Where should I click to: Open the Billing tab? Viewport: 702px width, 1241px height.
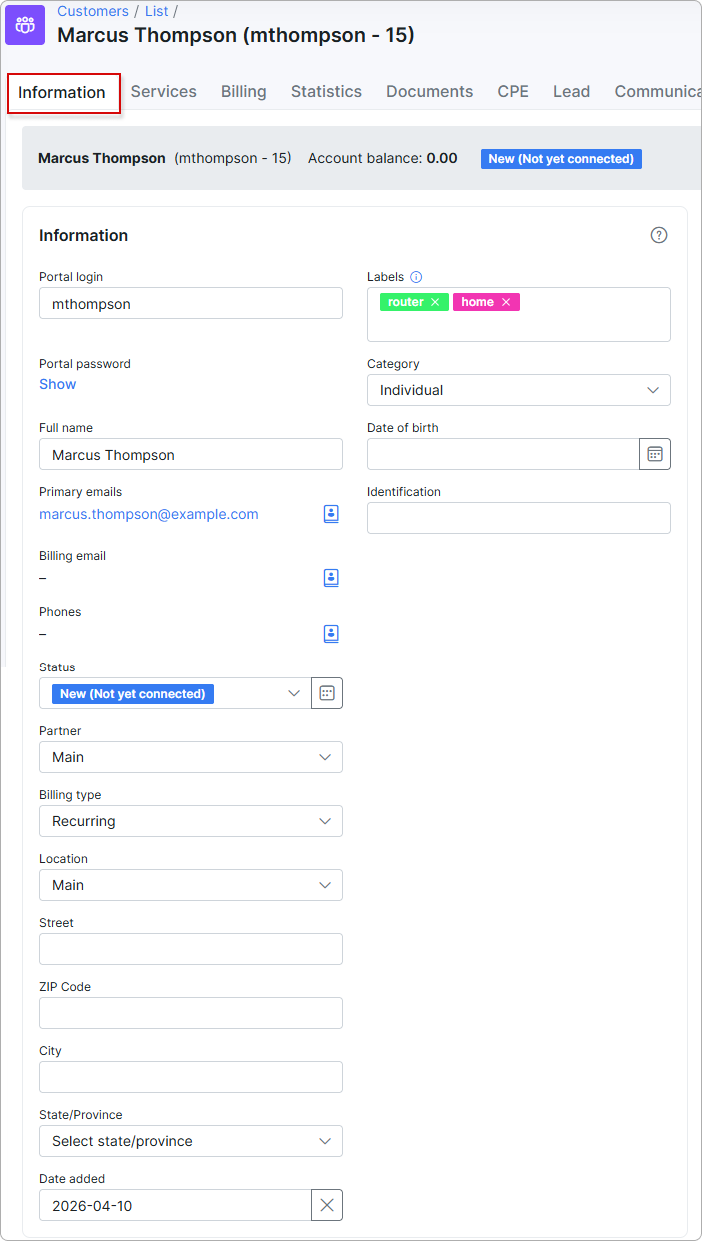(x=244, y=91)
